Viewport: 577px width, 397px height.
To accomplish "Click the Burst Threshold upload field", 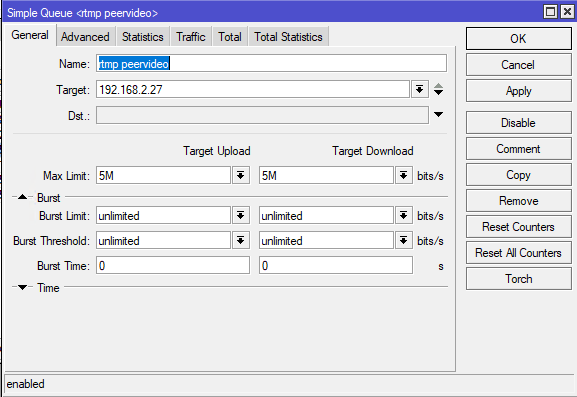I will pos(163,240).
